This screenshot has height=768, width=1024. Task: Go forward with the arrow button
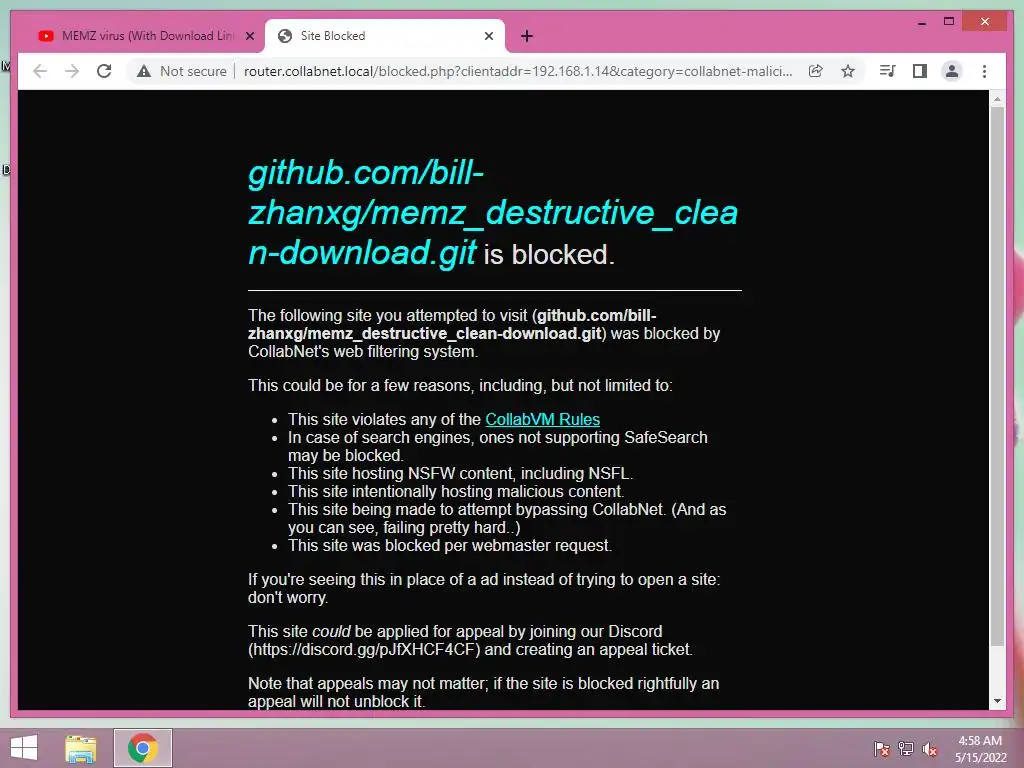pyautogui.click(x=72, y=71)
